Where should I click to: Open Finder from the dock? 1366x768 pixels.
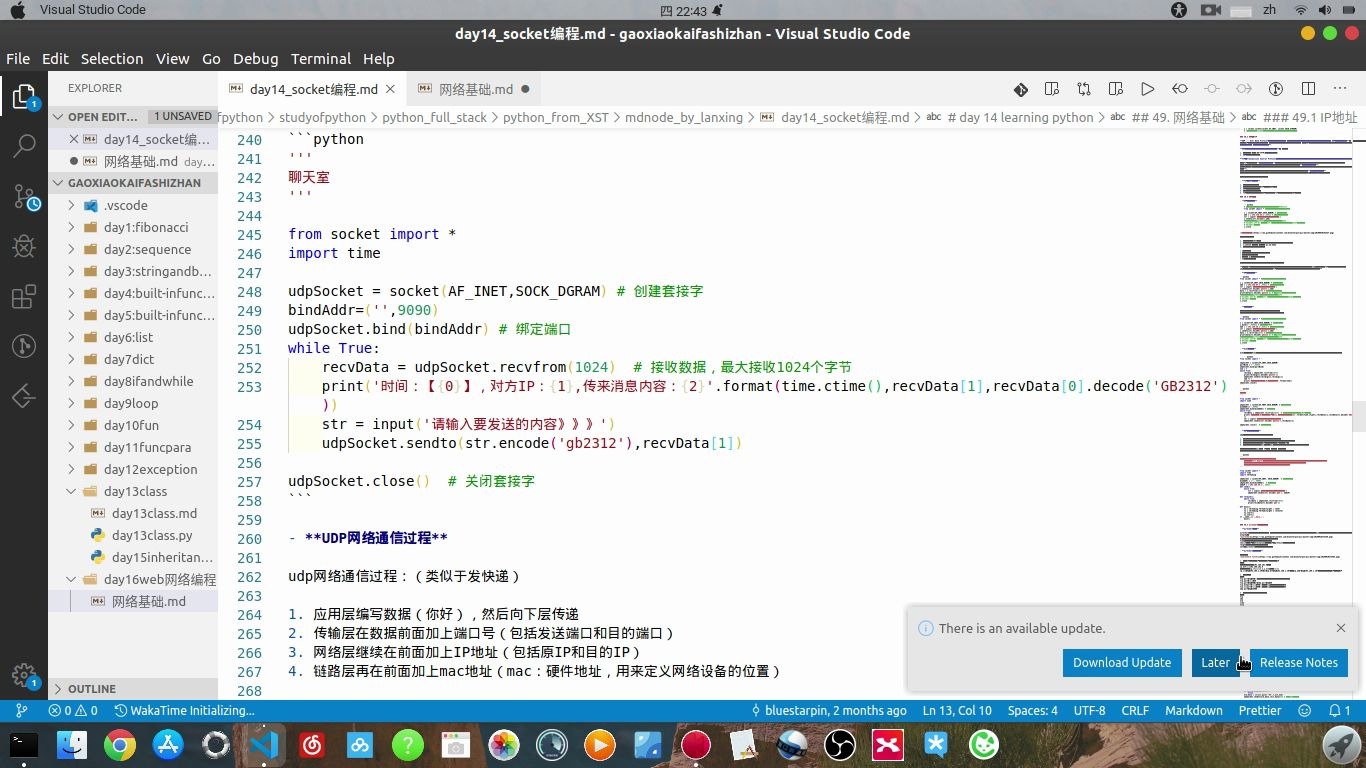tap(72, 744)
